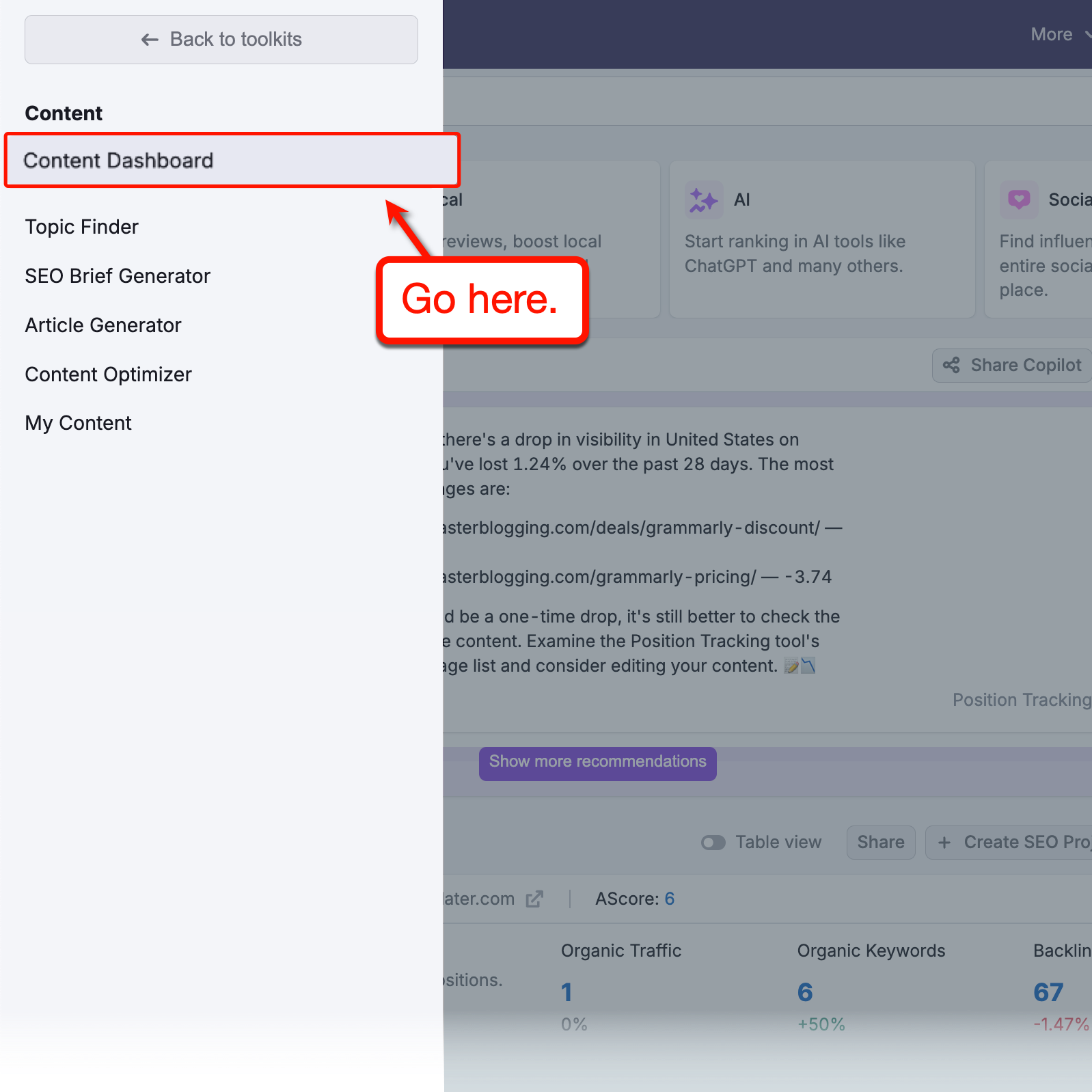Click the Content section heading
Image resolution: width=1092 pixels, height=1092 pixels.
[64, 113]
